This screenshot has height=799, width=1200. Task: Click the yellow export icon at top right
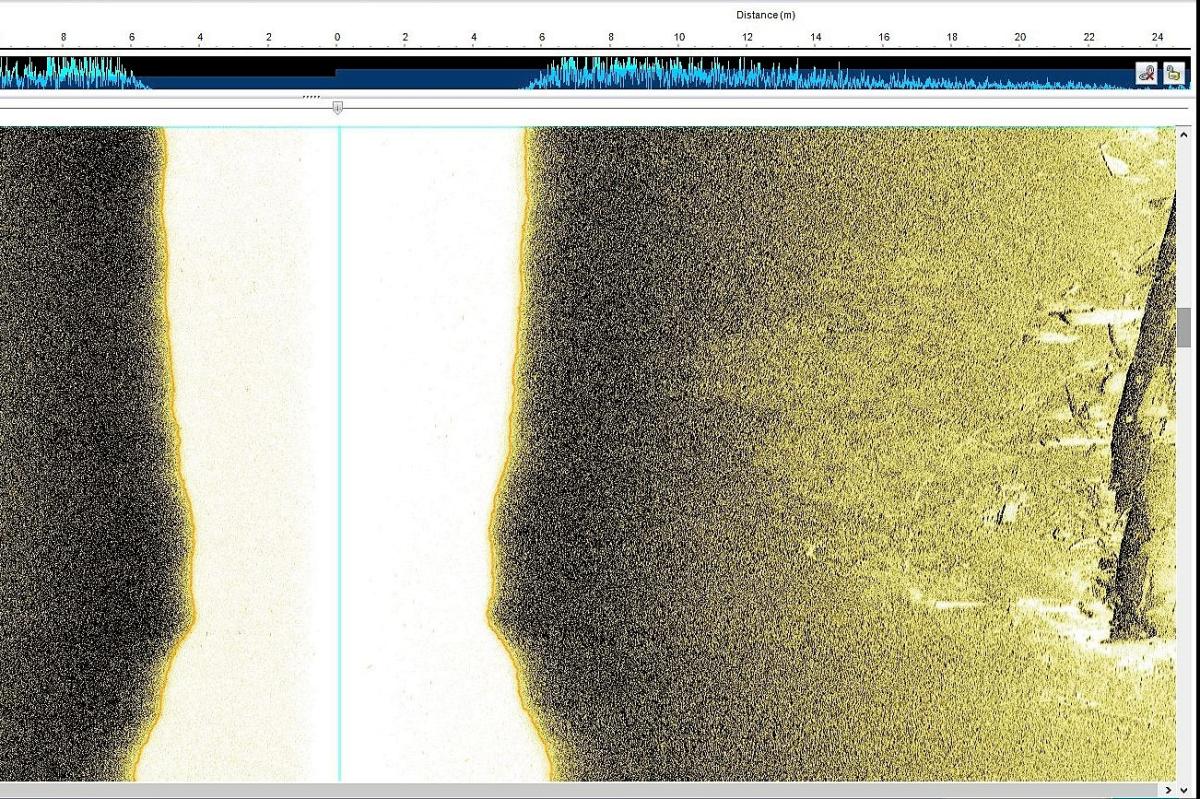1173,71
